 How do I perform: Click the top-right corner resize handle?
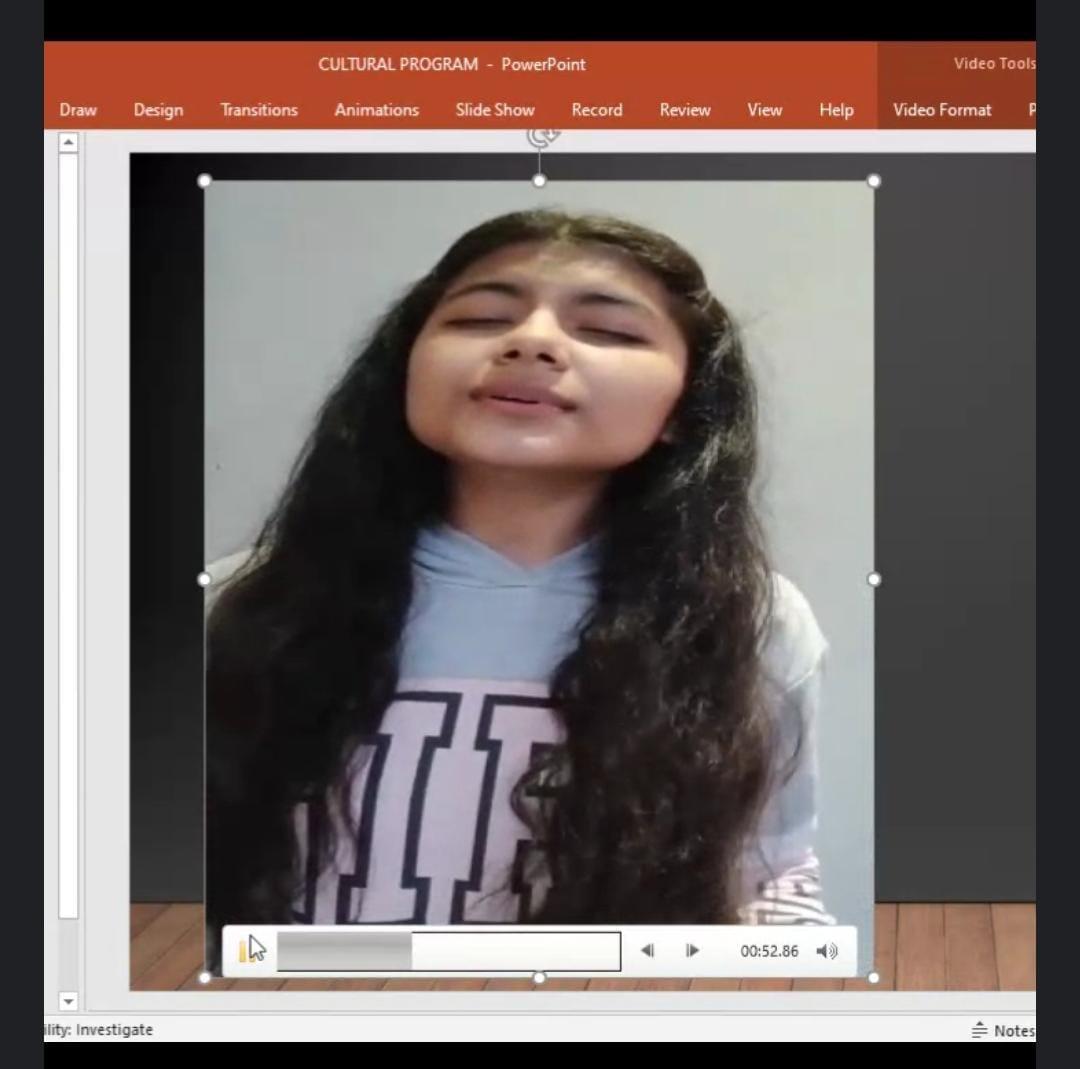pos(874,181)
